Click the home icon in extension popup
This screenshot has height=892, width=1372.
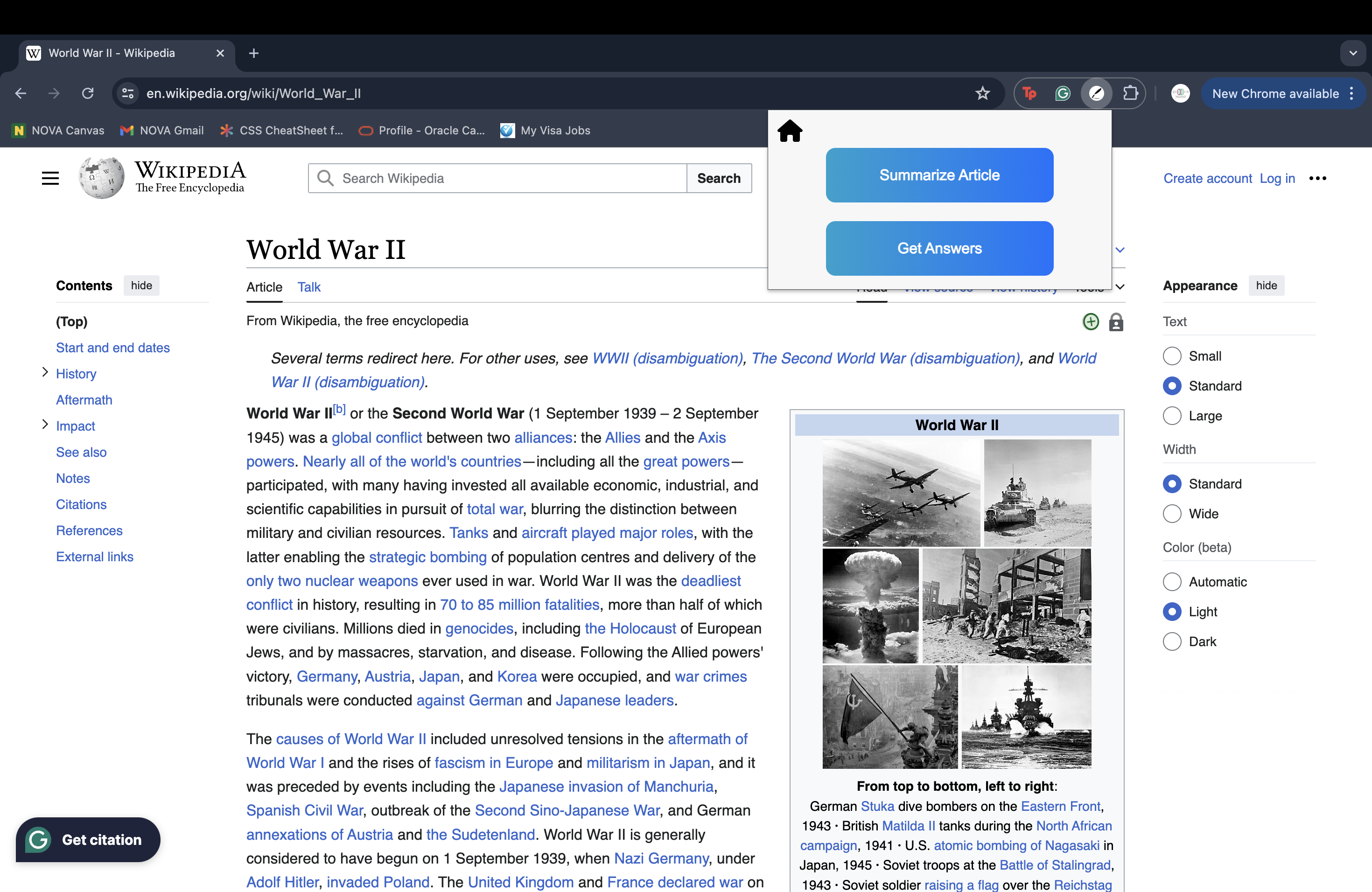click(790, 131)
